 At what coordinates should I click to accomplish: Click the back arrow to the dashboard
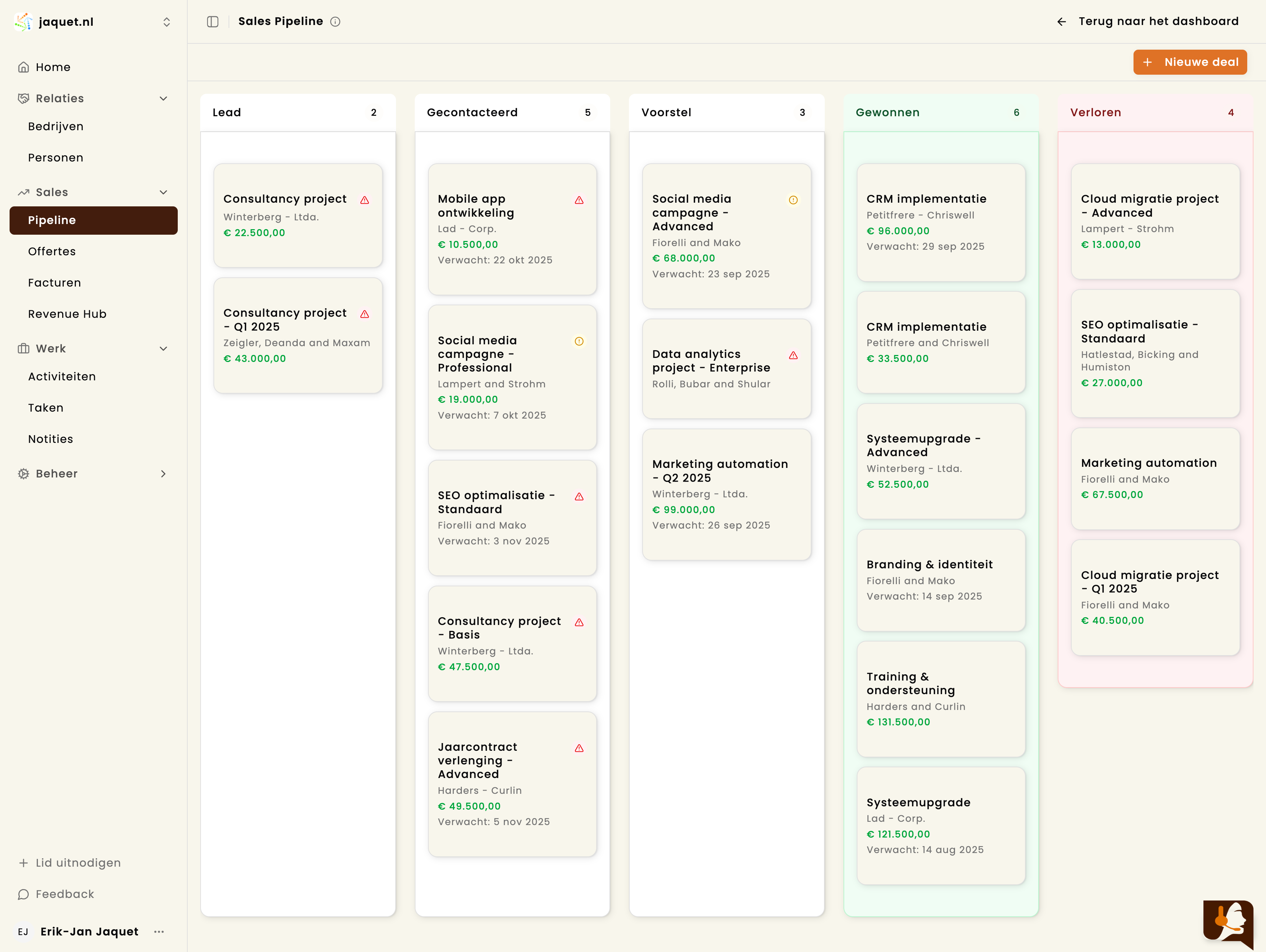(x=1061, y=22)
